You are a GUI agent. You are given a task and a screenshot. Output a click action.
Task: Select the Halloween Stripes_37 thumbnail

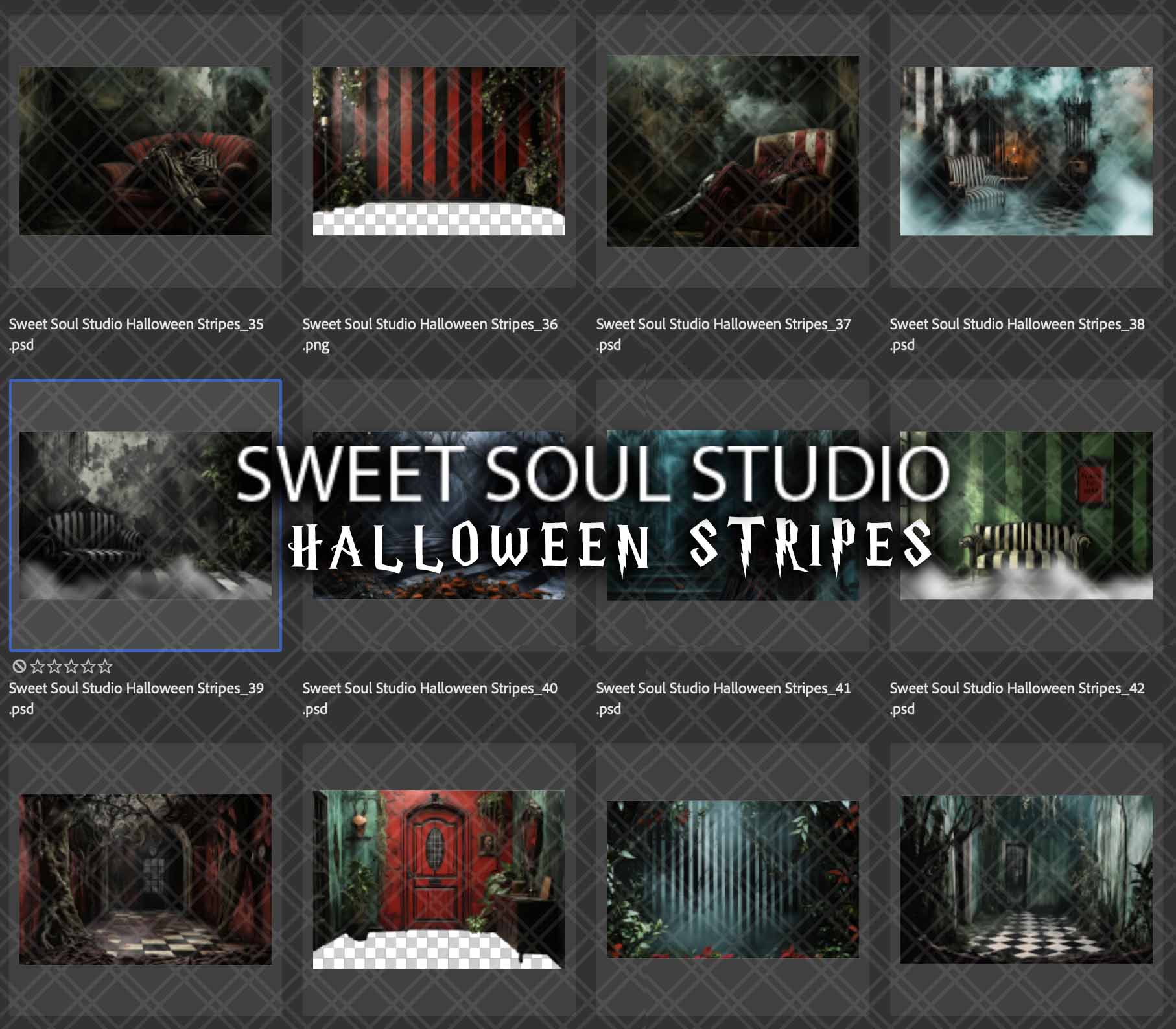pos(733,151)
